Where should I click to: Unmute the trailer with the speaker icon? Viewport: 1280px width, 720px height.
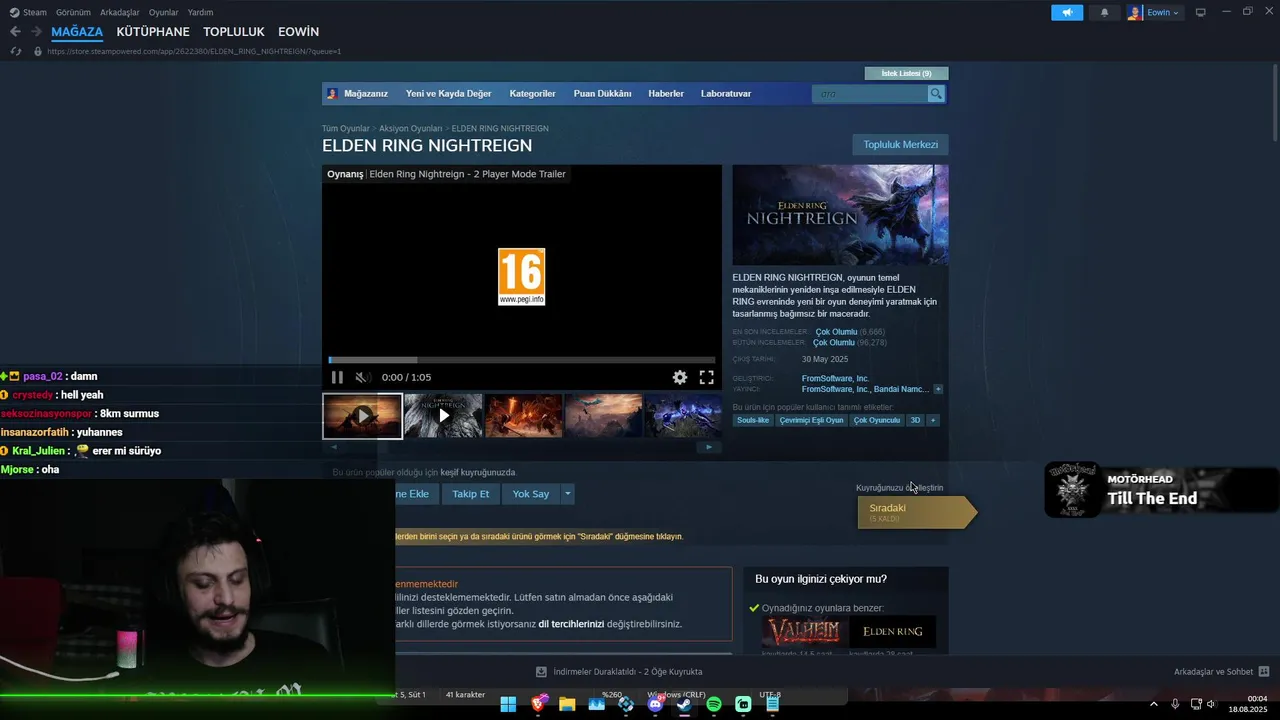point(363,377)
